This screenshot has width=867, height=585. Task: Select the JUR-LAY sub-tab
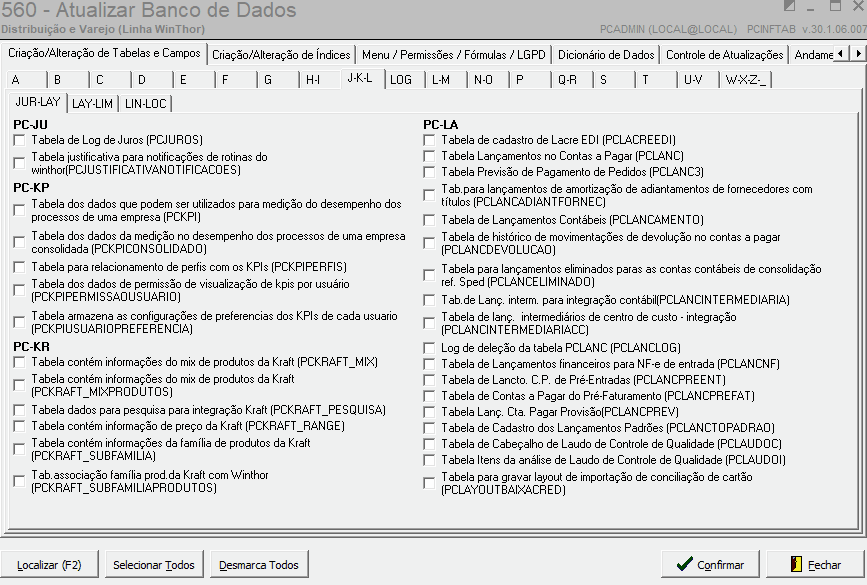38,102
